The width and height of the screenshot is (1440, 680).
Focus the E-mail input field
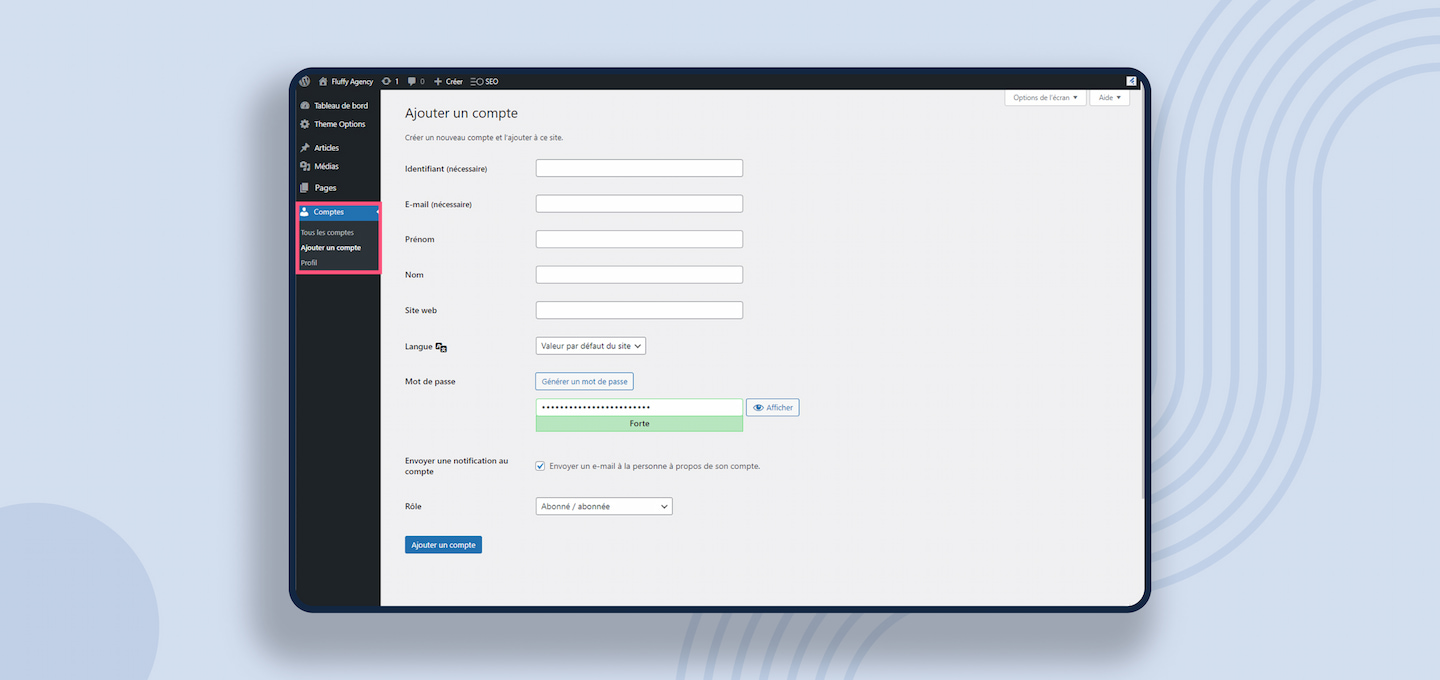[639, 204]
